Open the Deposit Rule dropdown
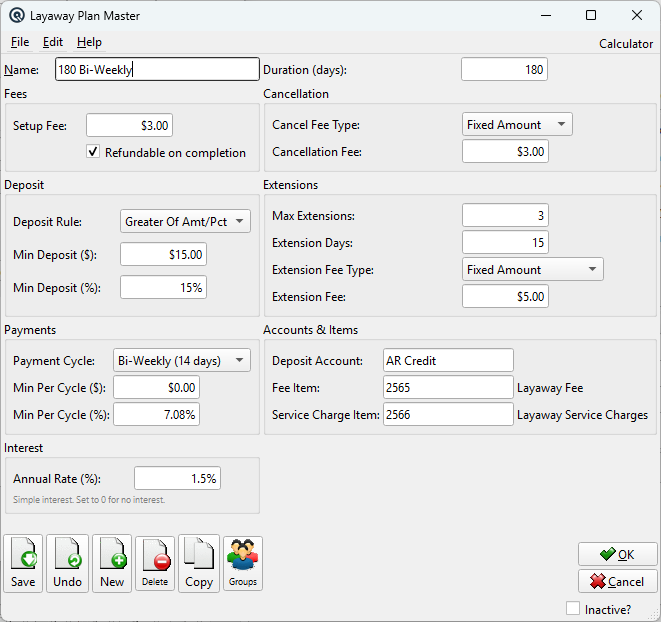 pyautogui.click(x=185, y=221)
